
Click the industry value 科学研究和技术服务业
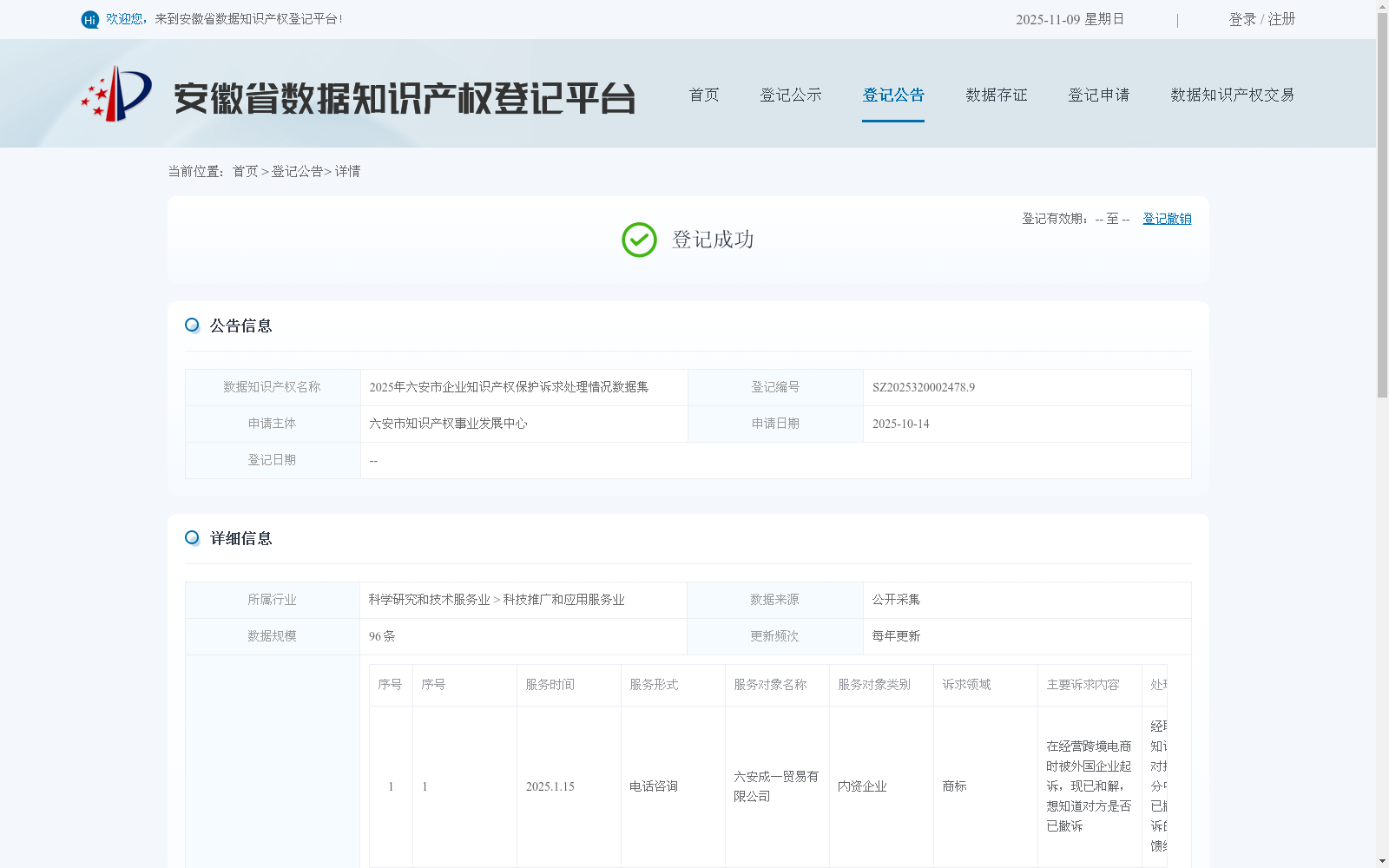click(430, 600)
